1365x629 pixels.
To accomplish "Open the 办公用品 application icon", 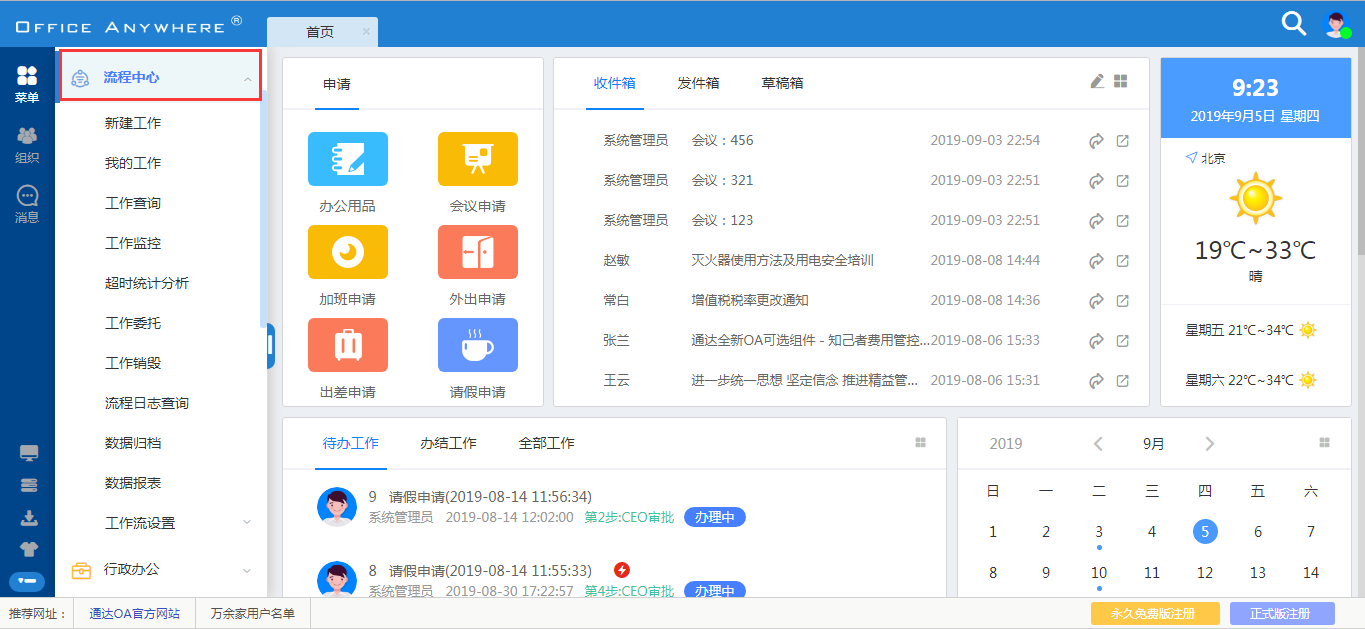I will click(347, 159).
